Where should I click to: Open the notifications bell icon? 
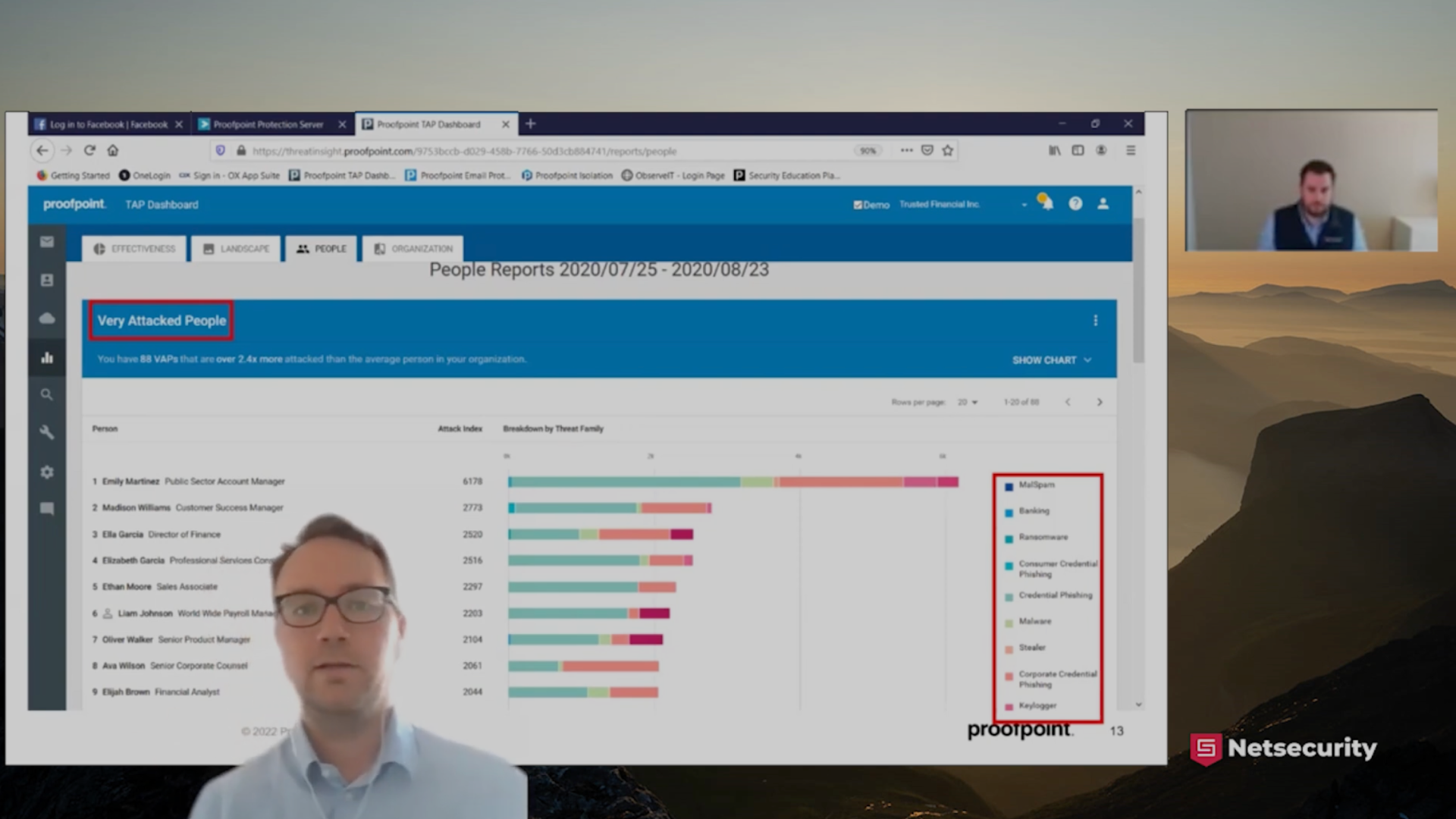click(x=1046, y=202)
